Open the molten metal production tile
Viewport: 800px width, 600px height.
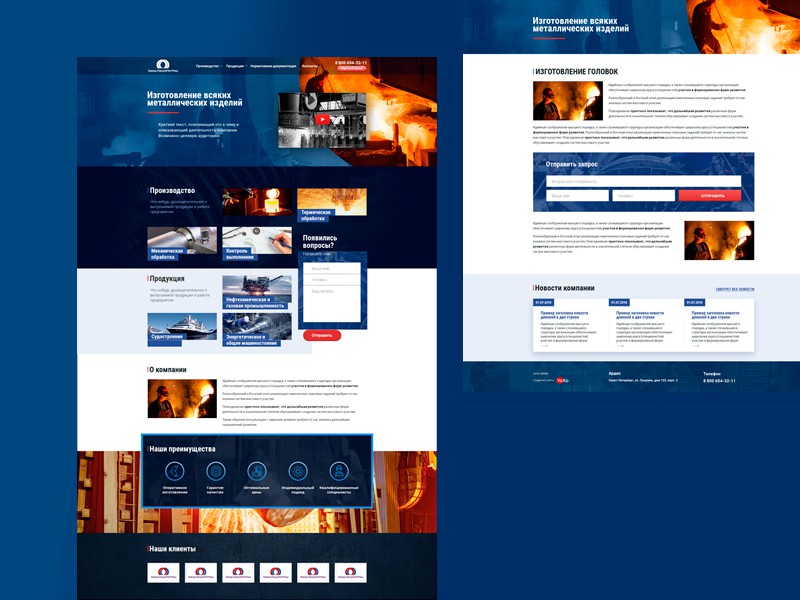pos(257,202)
